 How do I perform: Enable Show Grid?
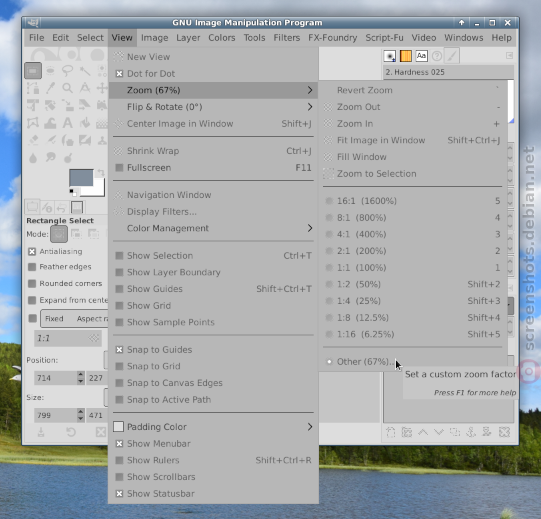click(213, 306)
